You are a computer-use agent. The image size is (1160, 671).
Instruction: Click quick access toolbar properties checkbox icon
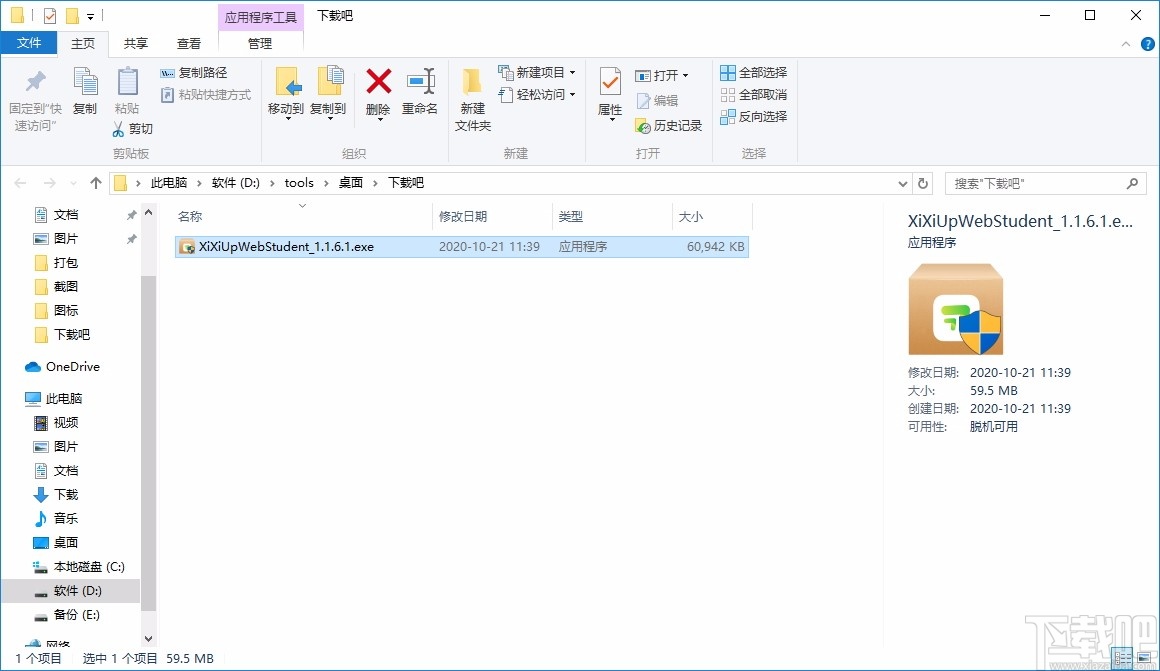[50, 15]
